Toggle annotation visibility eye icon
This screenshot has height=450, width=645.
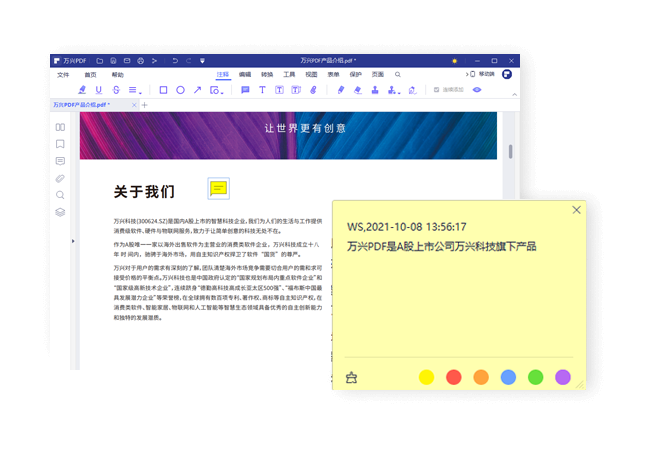point(477,90)
